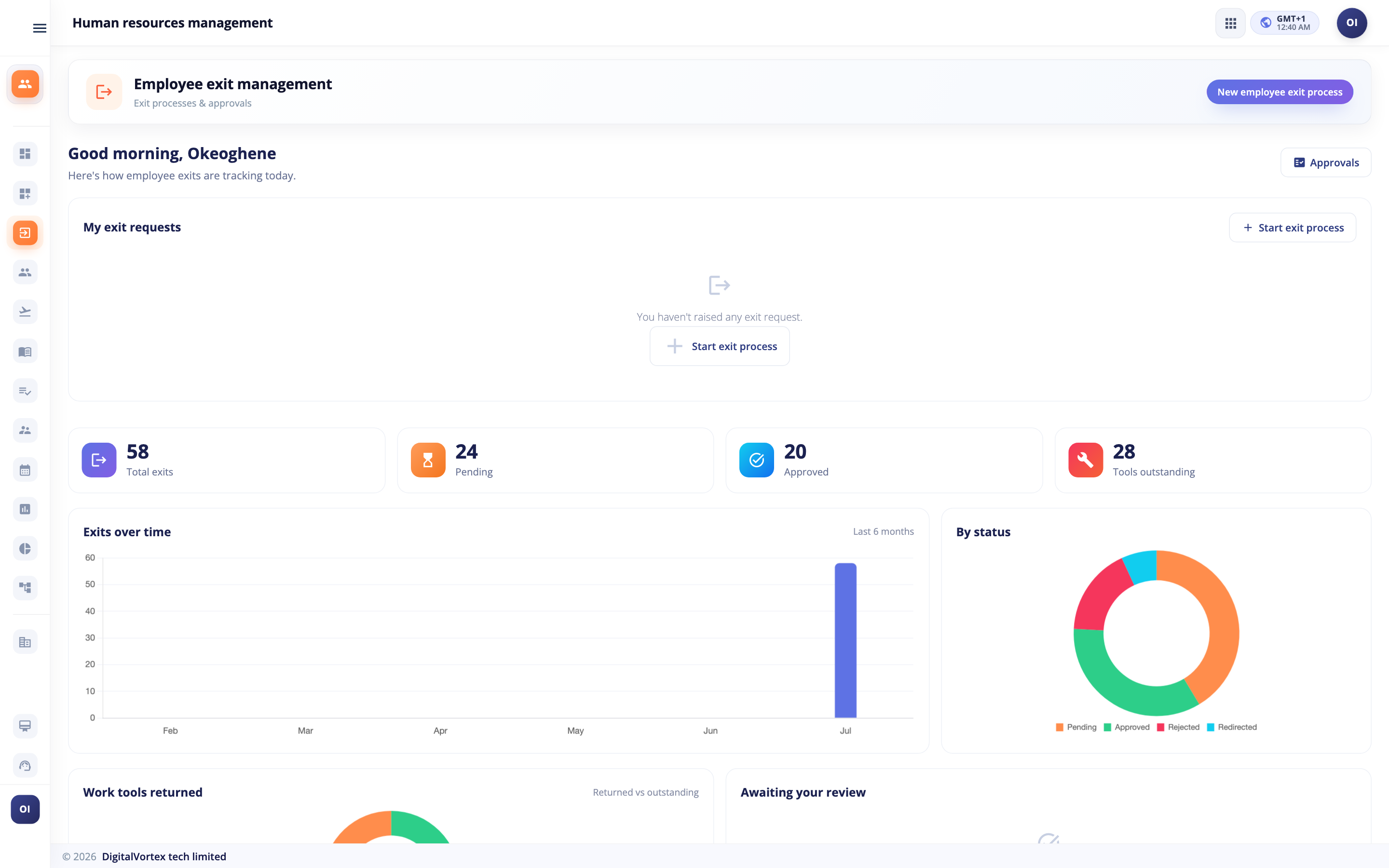Open the building directory sidebar icon
This screenshot has width=1389, height=868.
[25, 642]
